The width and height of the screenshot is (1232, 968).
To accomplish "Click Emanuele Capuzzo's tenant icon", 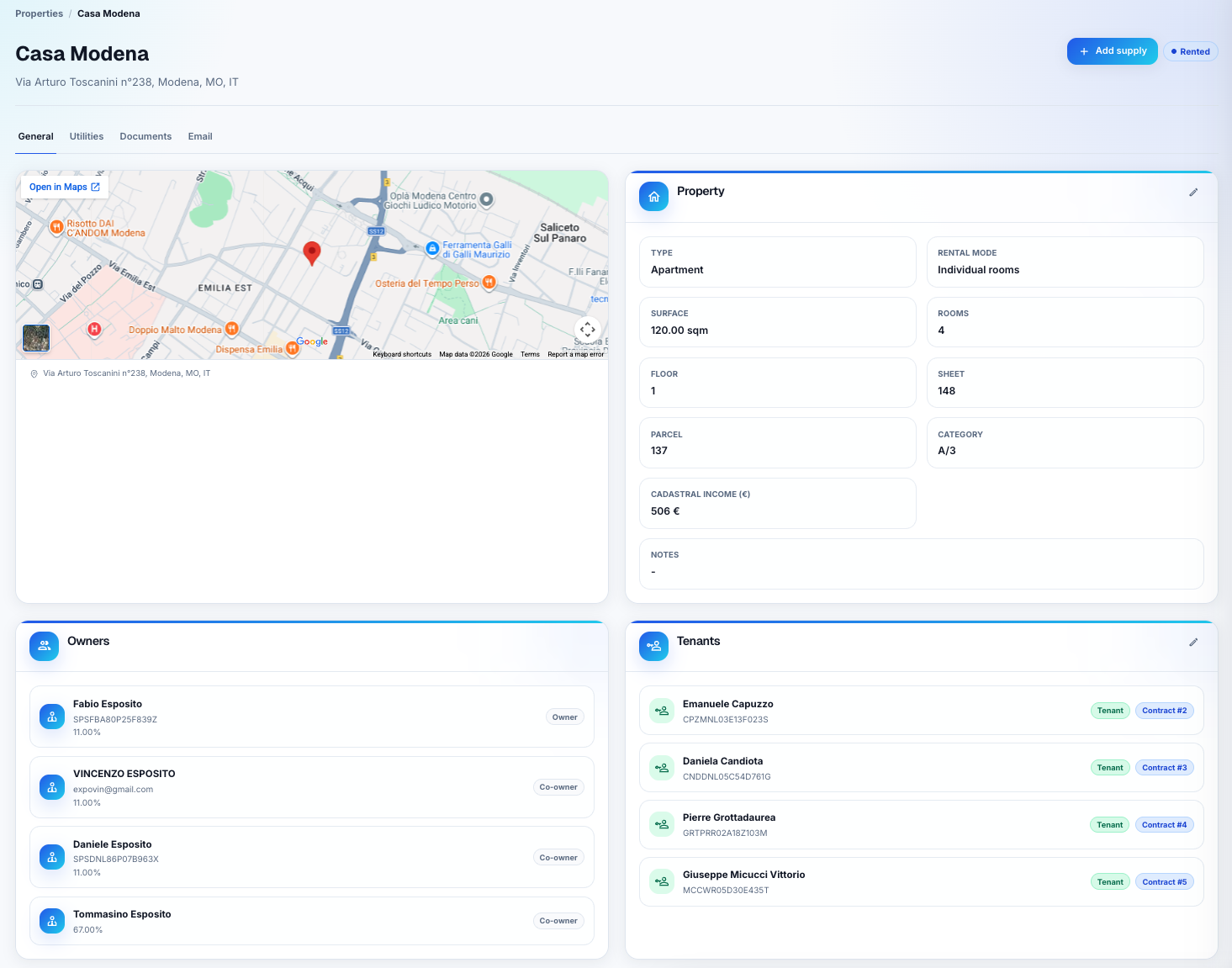I will (x=662, y=711).
